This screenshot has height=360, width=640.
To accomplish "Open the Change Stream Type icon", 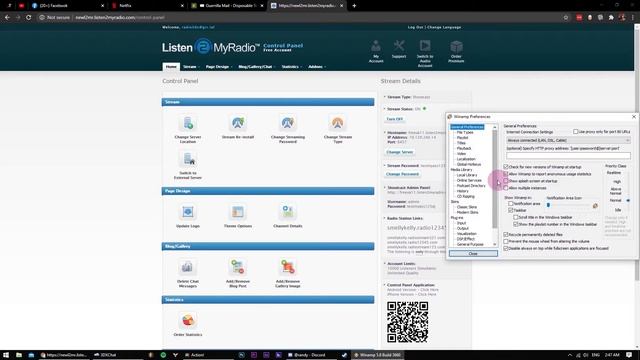I will point(338,123).
